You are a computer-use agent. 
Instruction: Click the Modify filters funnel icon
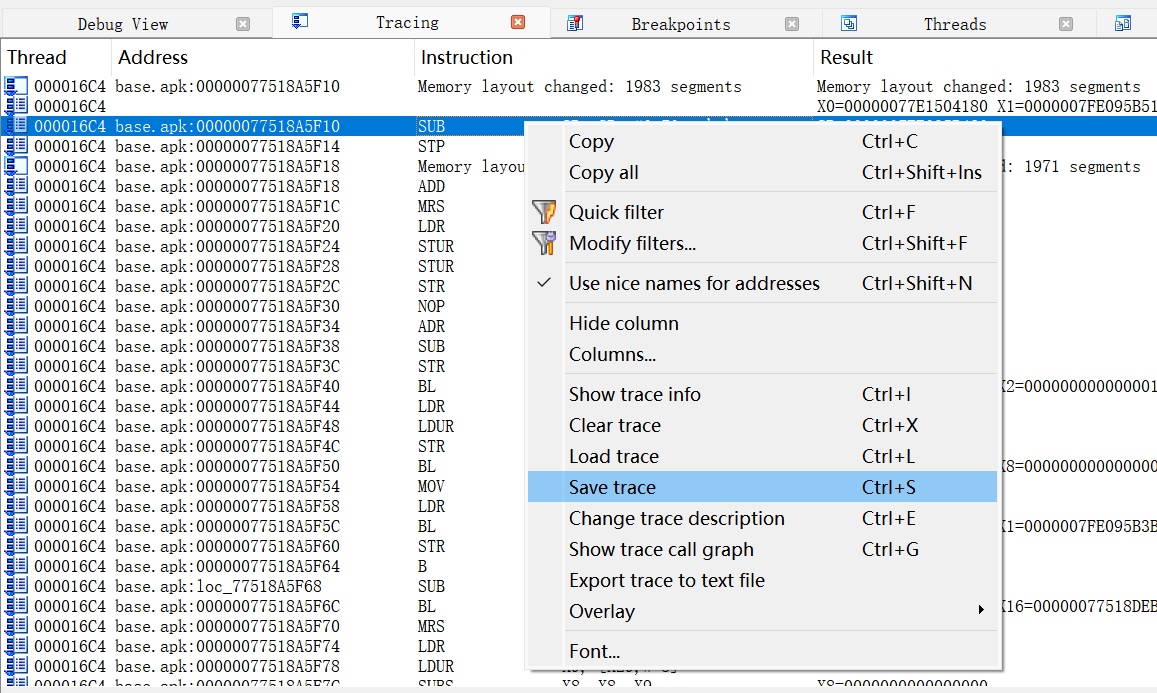544,243
